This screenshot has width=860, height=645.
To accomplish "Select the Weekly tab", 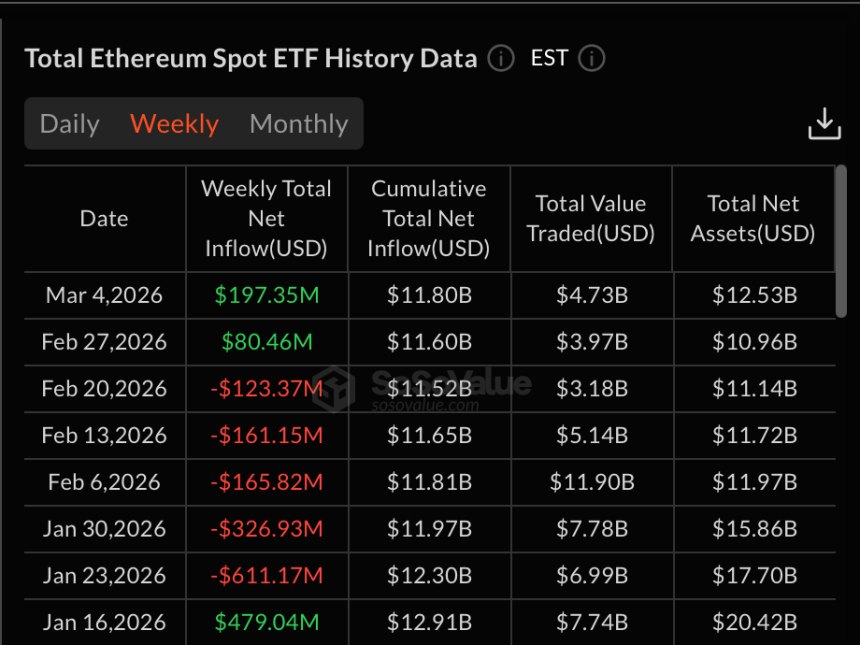I will (174, 123).
